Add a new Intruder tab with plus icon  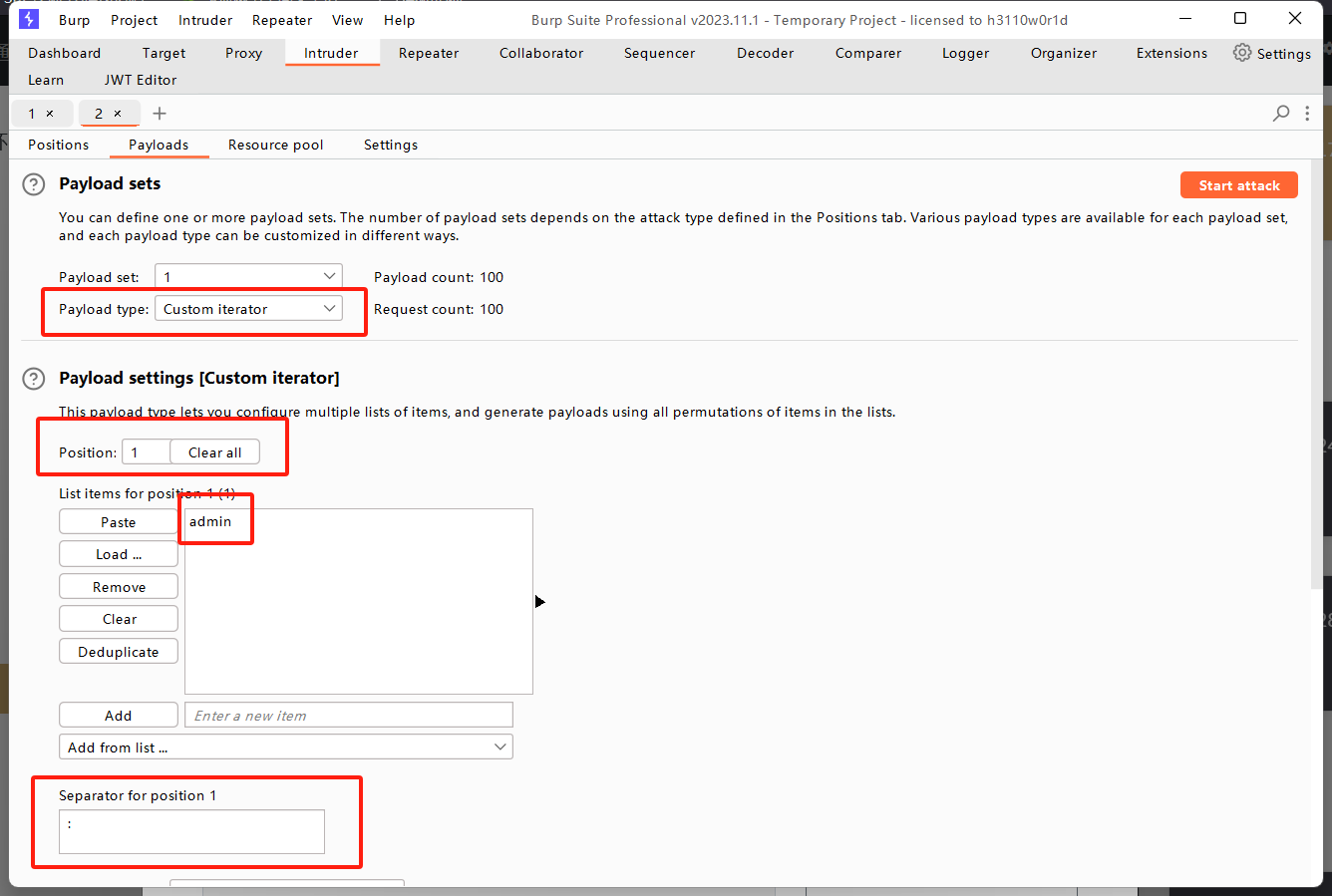tap(160, 114)
